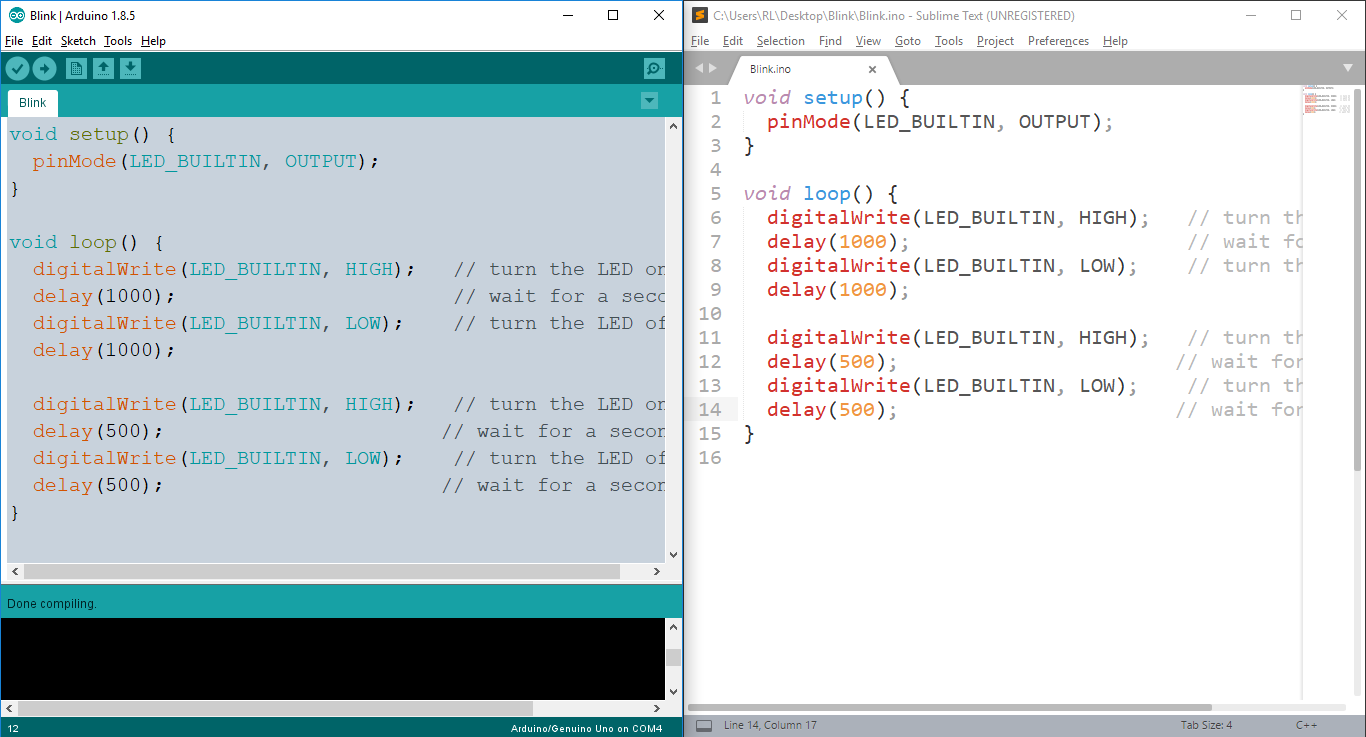Open the 'Tab Size: 4' selector

(x=1206, y=725)
